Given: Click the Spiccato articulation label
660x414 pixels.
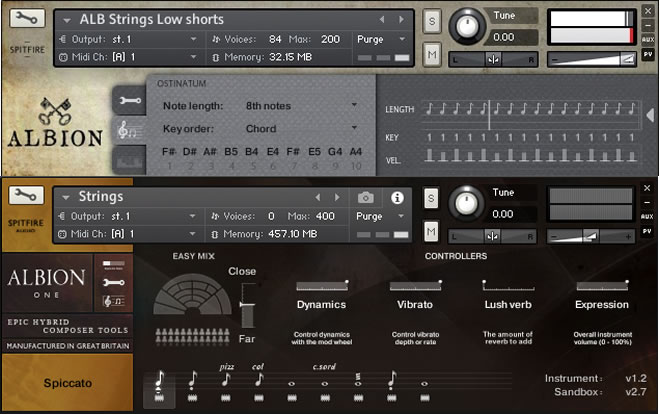Looking at the screenshot, I should click(67, 382).
